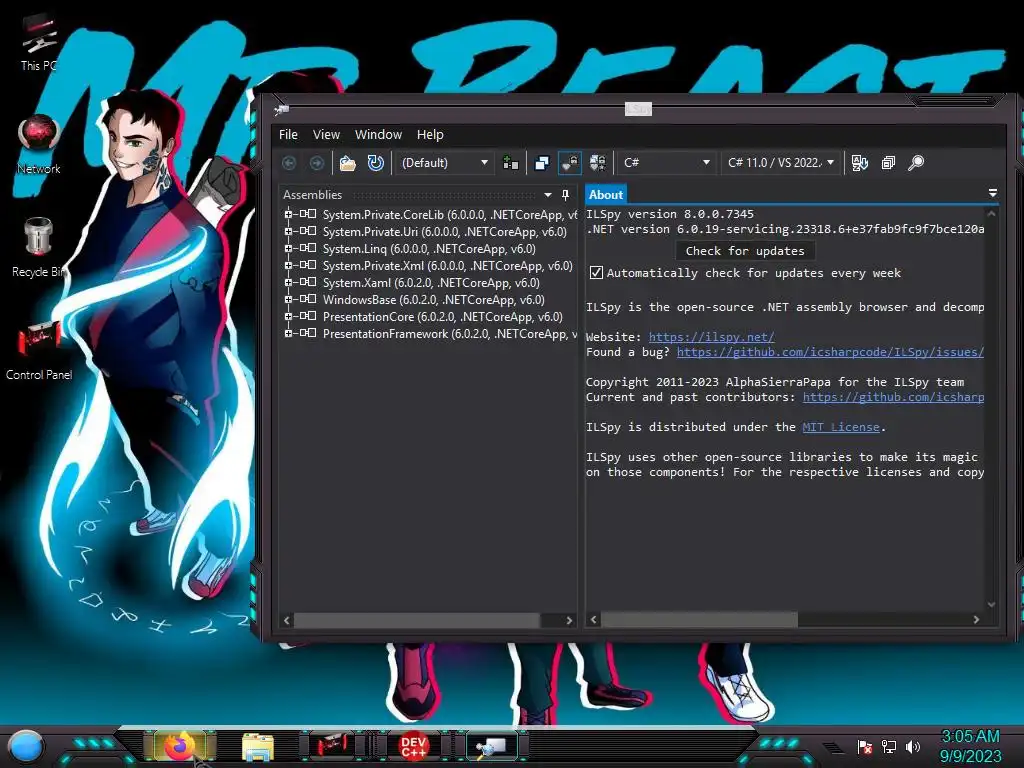The width and height of the screenshot is (1024, 768).
Task: Open the MIT License link
Action: pos(840,427)
